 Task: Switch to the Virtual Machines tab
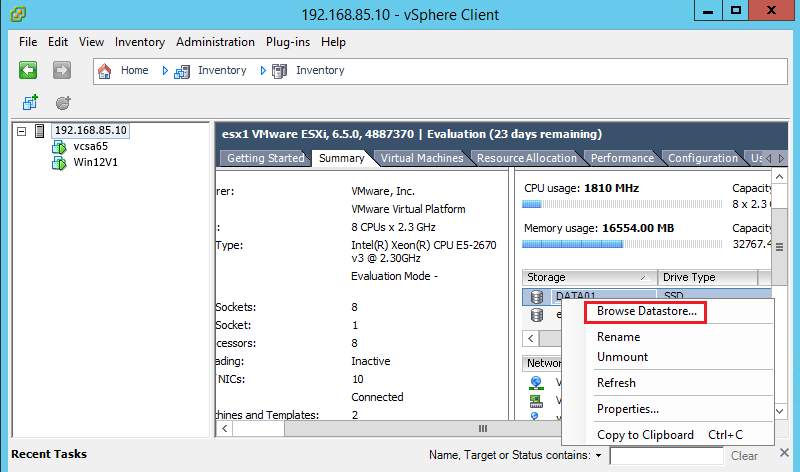tap(422, 158)
